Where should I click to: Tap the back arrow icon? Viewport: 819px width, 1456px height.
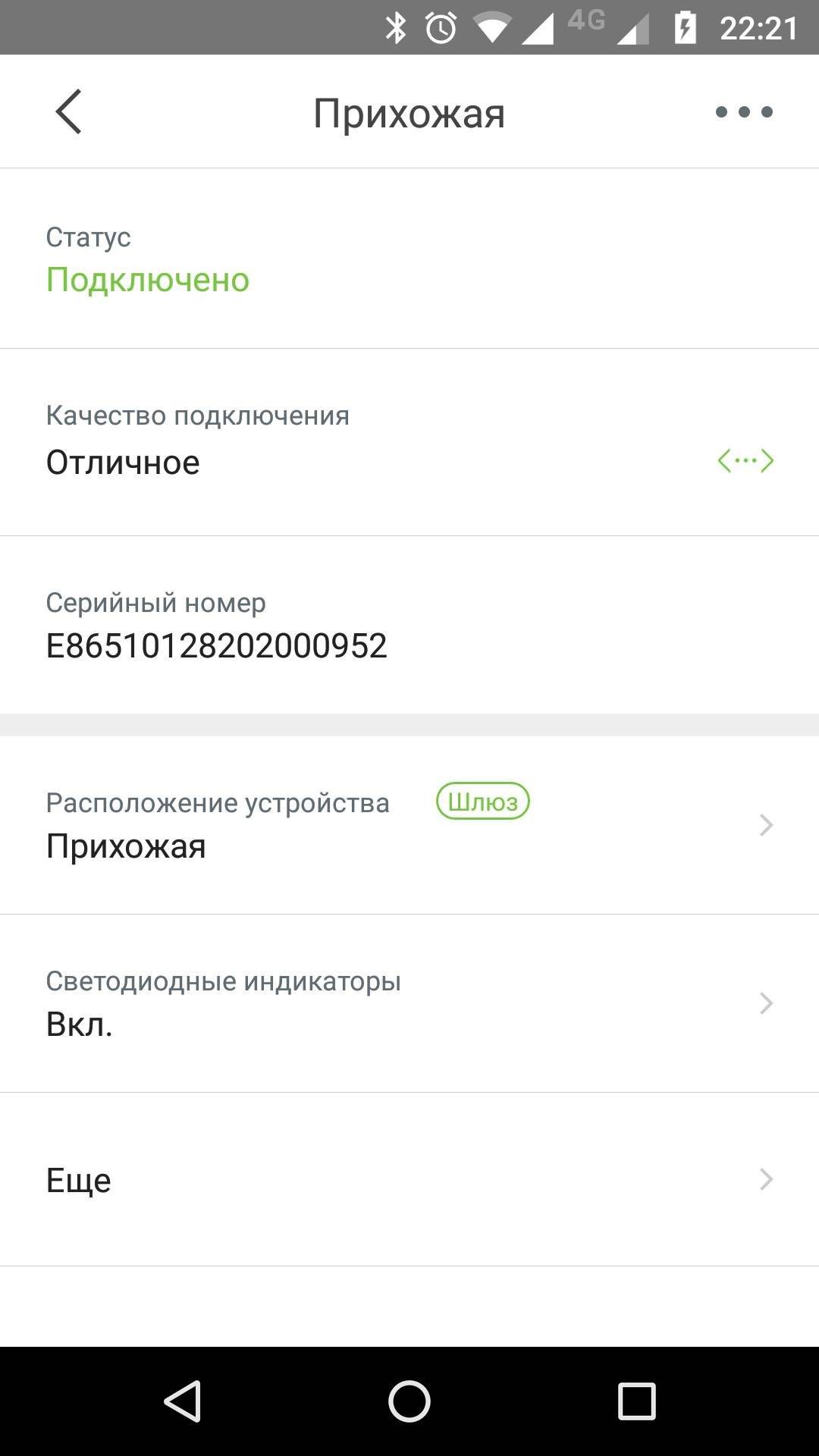(68, 112)
